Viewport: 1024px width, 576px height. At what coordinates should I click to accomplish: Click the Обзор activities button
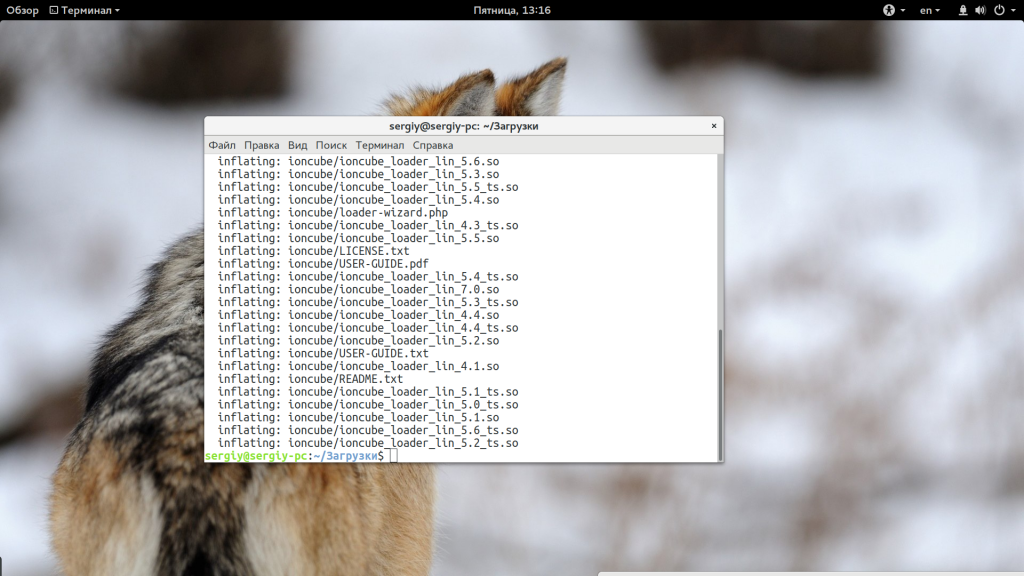[22, 10]
